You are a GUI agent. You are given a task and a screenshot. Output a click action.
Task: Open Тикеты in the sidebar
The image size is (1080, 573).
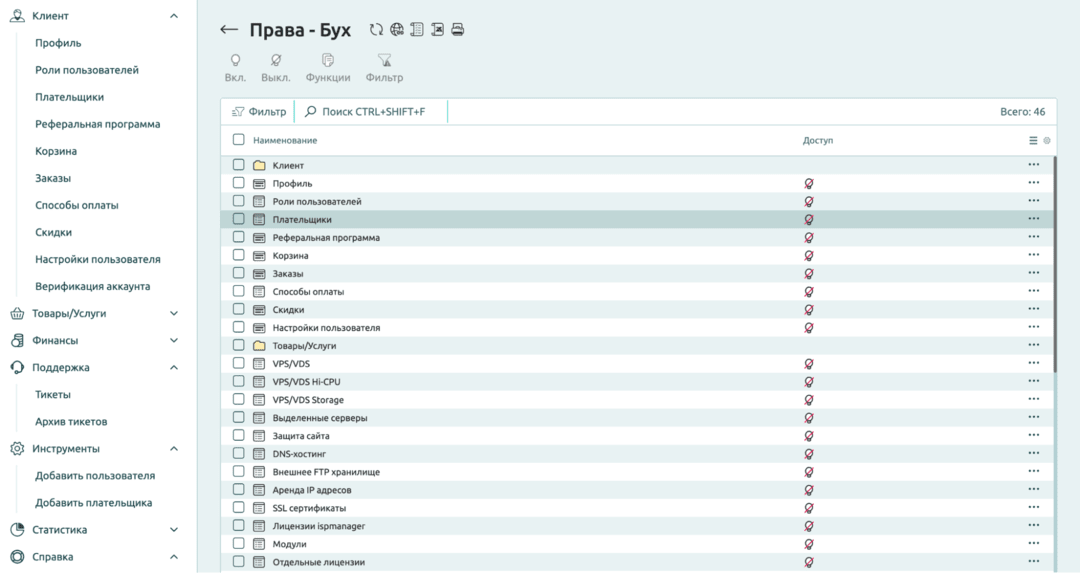[53, 395]
